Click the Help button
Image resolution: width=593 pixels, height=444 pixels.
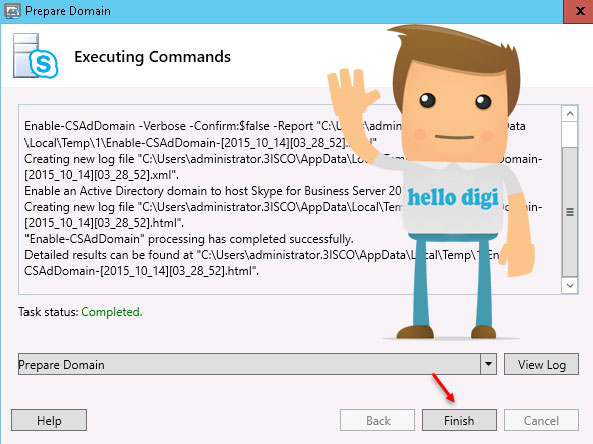tap(49, 420)
